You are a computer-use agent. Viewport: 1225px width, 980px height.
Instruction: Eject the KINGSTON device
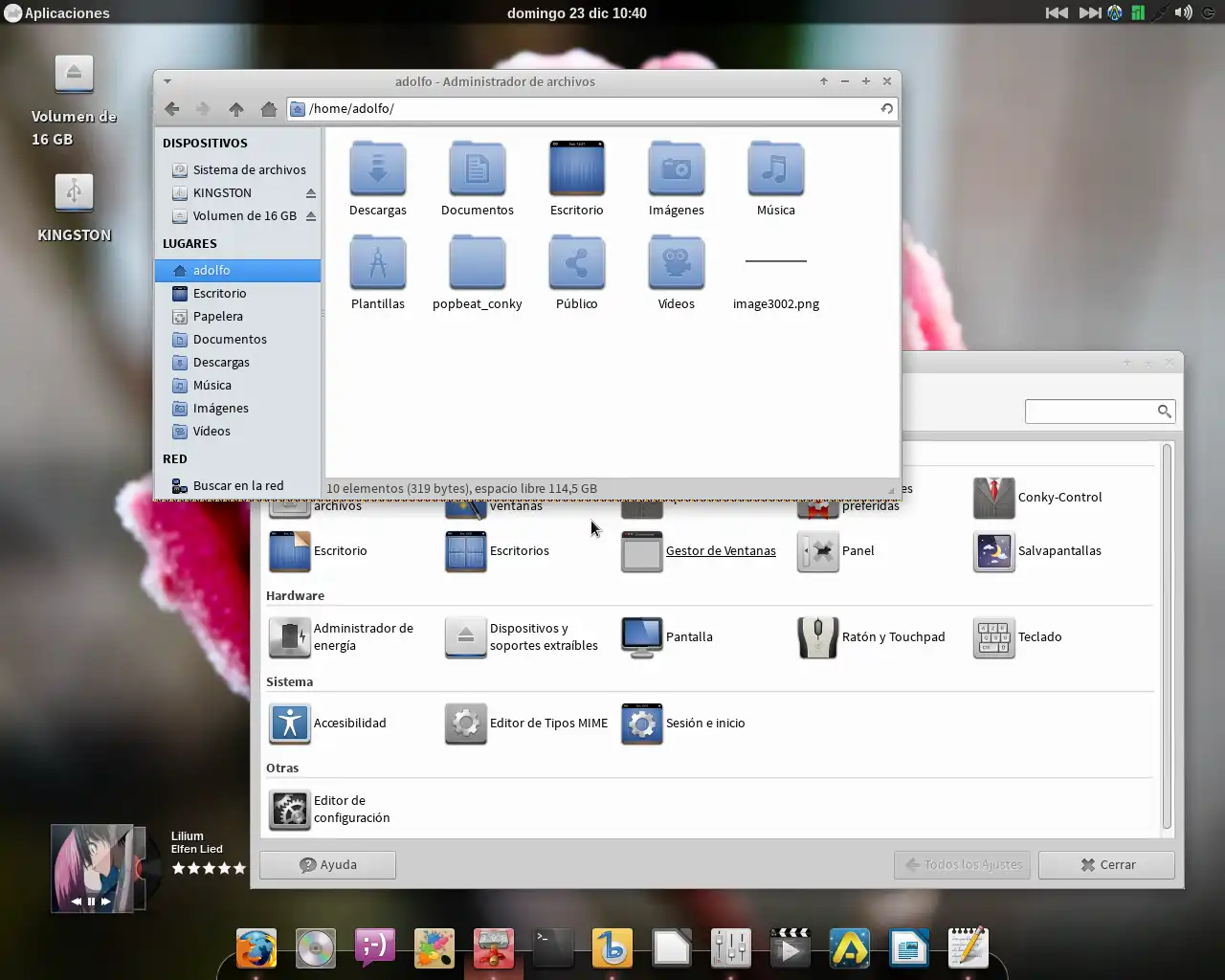(311, 193)
